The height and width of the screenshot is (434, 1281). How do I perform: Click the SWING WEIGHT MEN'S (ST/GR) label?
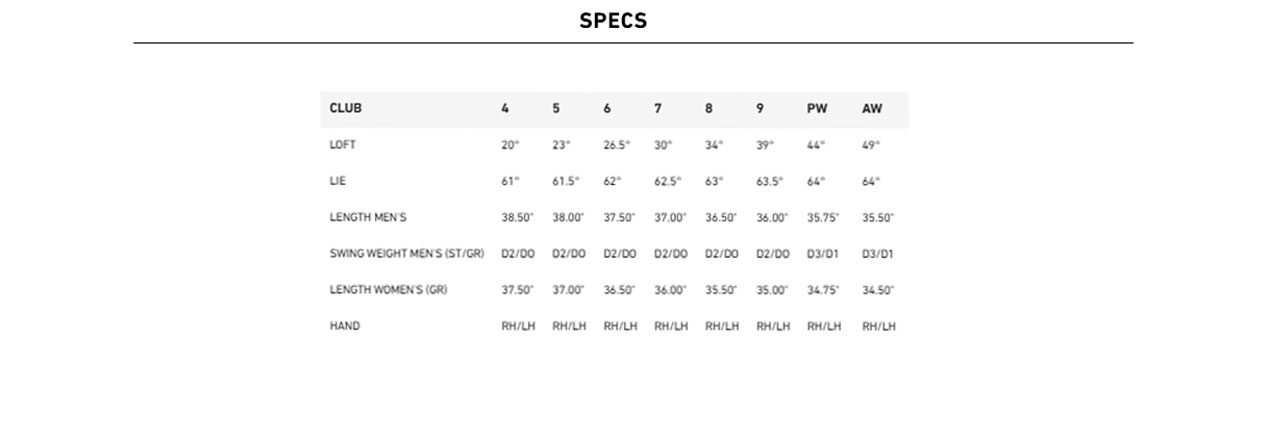407,254
